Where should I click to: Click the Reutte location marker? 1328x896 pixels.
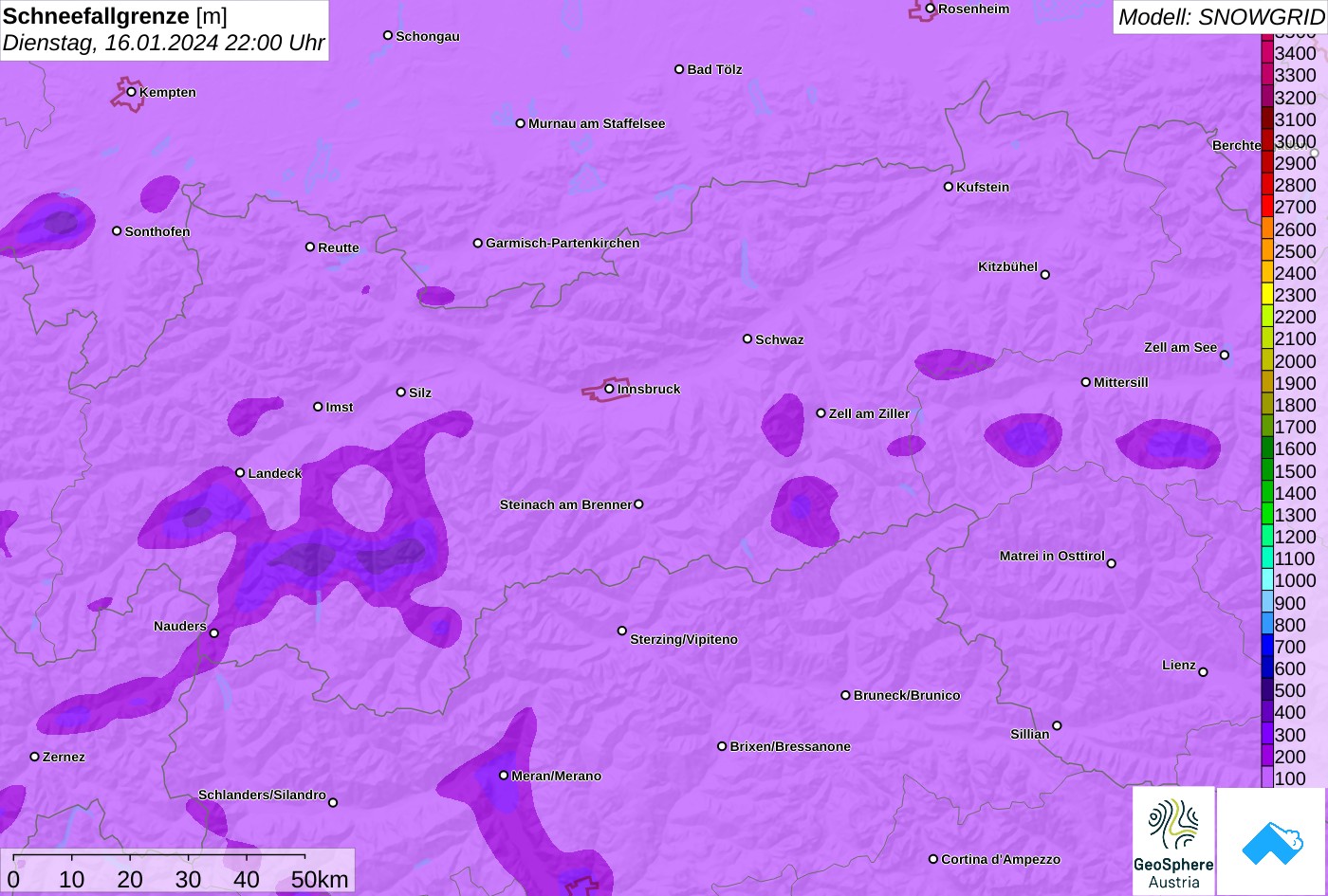[x=310, y=247]
